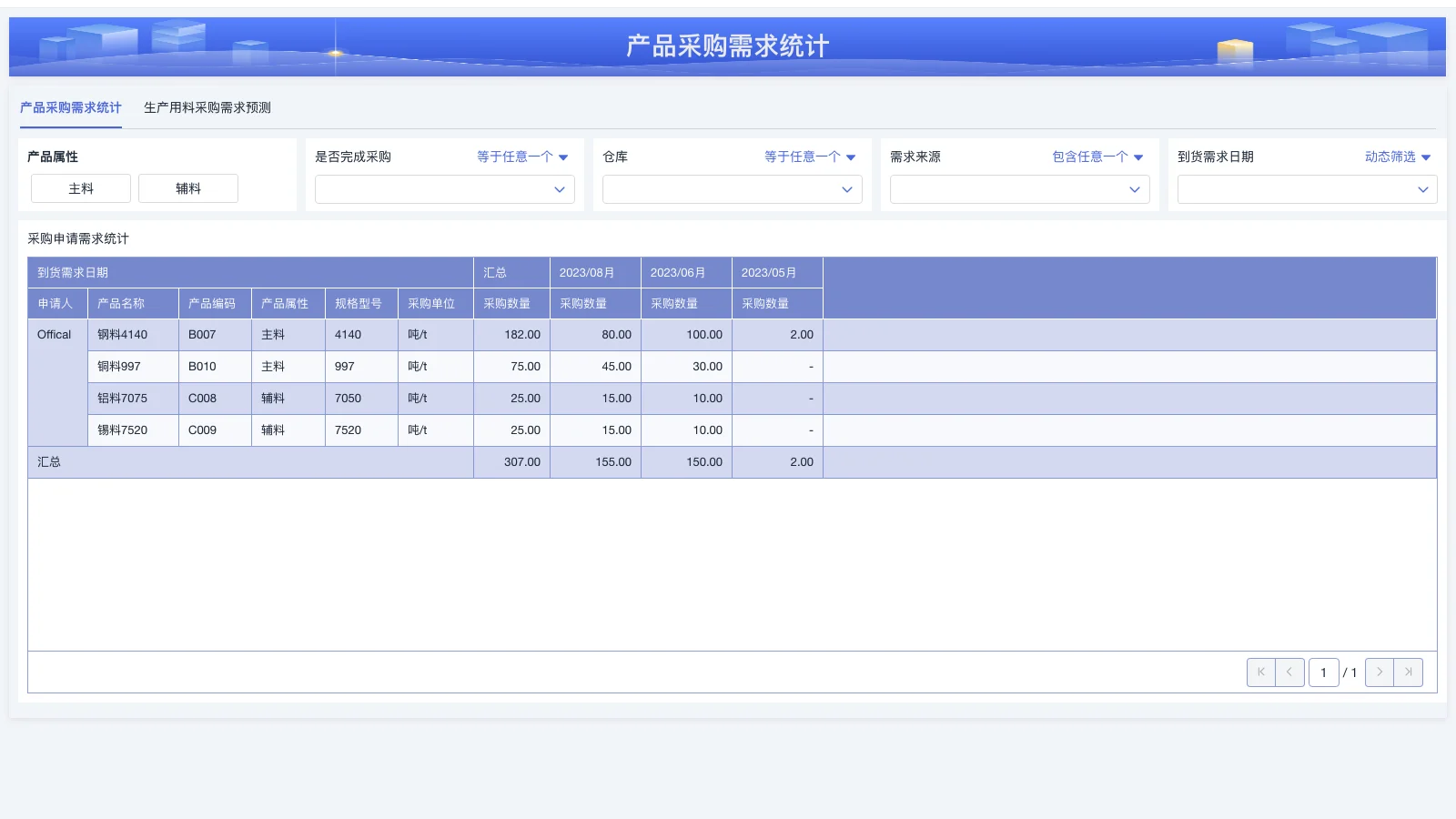Open the 仓库 selection dropdown
Image resolution: width=1456 pixels, height=819 pixels.
[x=732, y=189]
